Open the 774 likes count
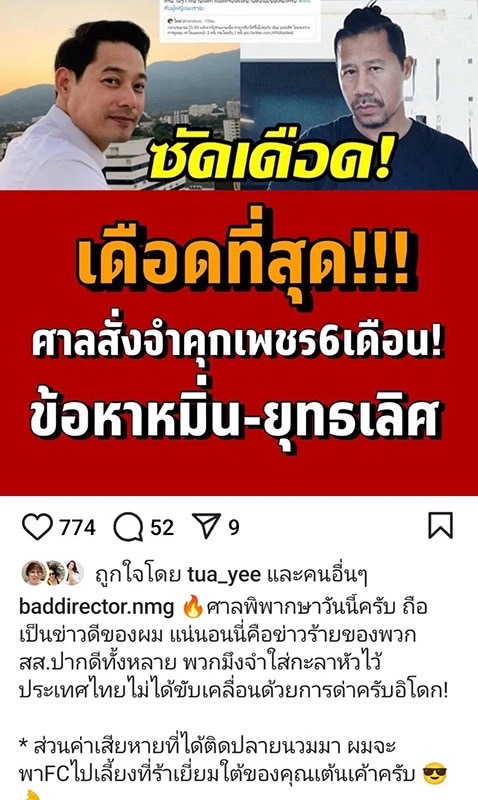This screenshot has height=800, width=478. click(78, 527)
